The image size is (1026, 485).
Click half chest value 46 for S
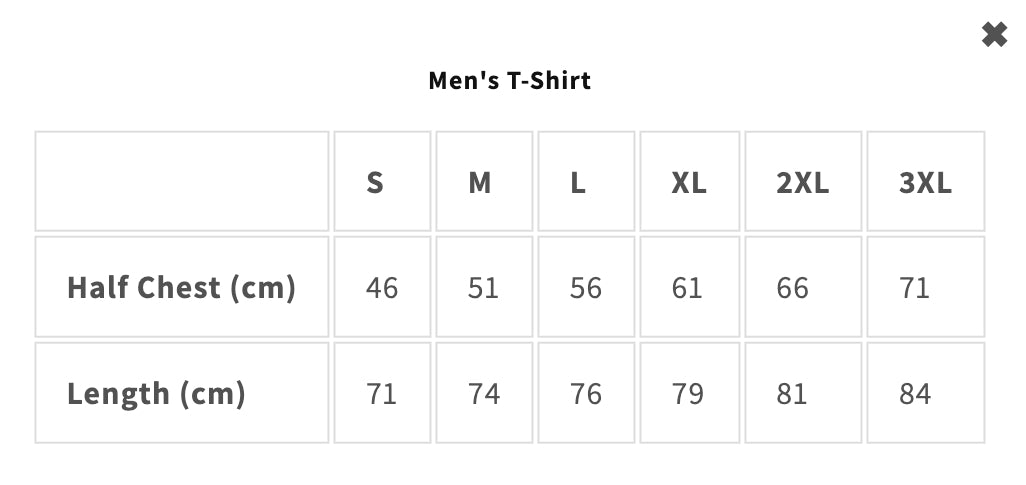coord(382,288)
